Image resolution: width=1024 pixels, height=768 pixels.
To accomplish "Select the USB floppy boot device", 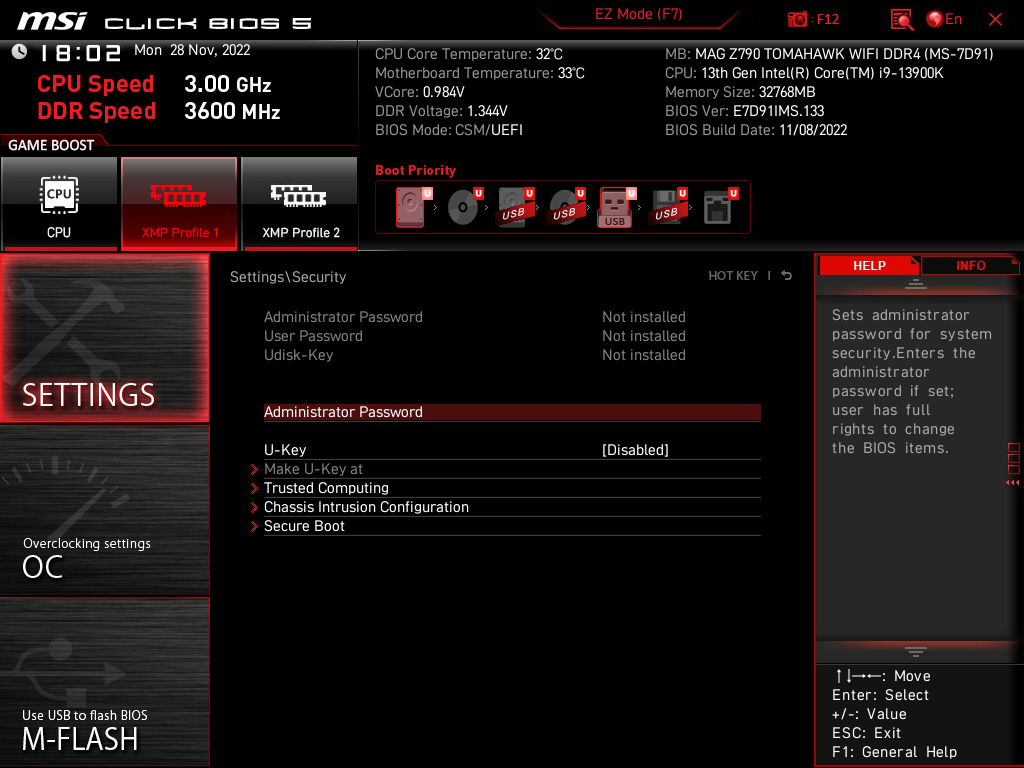I will click(x=668, y=207).
